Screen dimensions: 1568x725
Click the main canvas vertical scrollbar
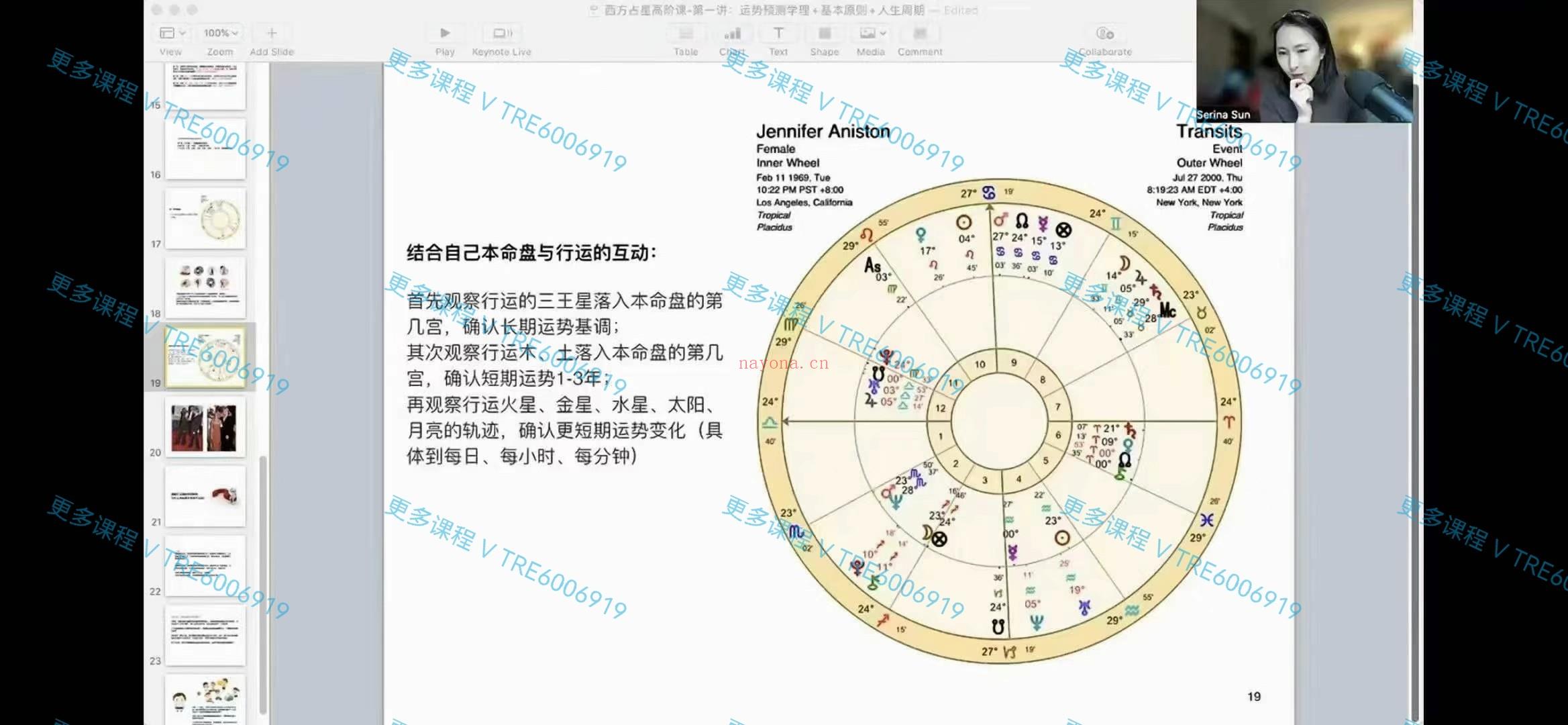(x=1415, y=403)
